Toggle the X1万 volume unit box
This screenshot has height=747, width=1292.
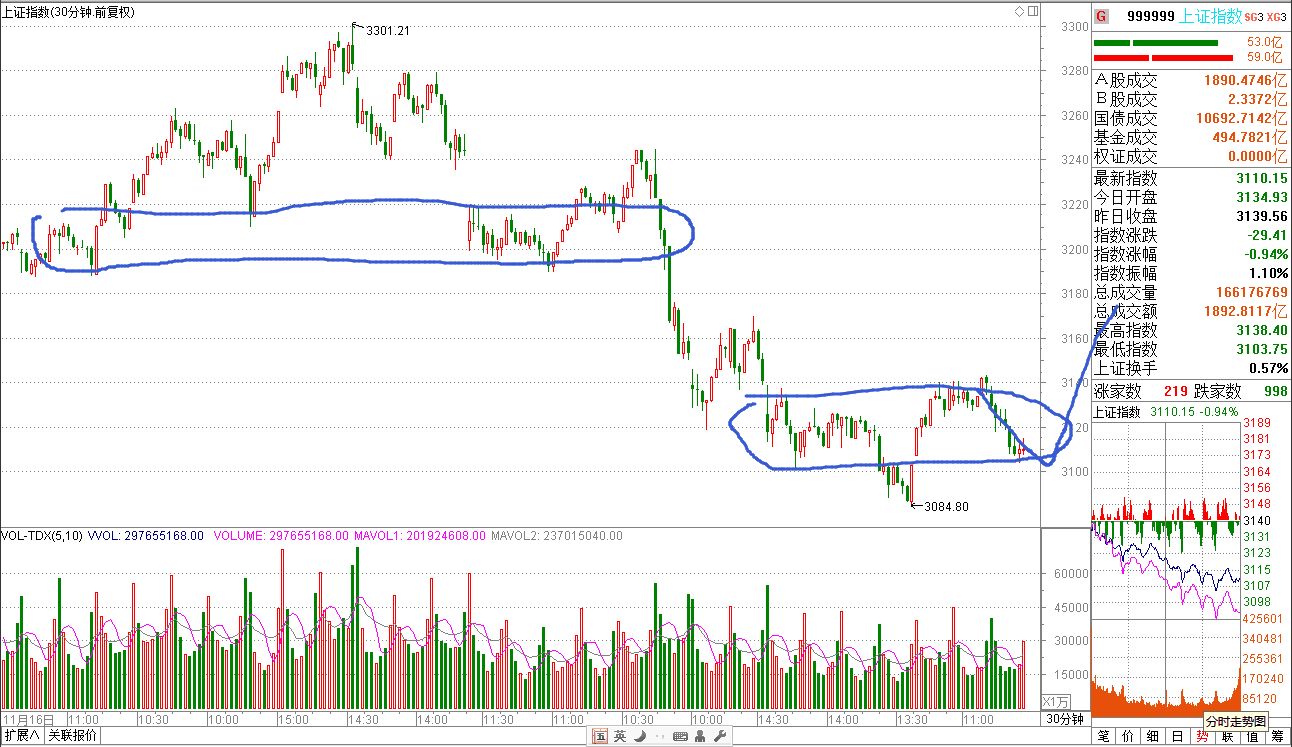pos(1056,701)
